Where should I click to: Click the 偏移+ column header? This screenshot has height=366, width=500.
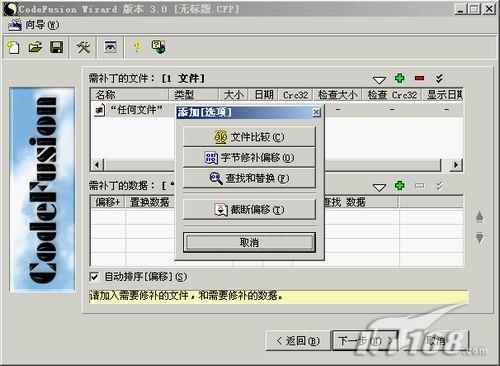107,202
